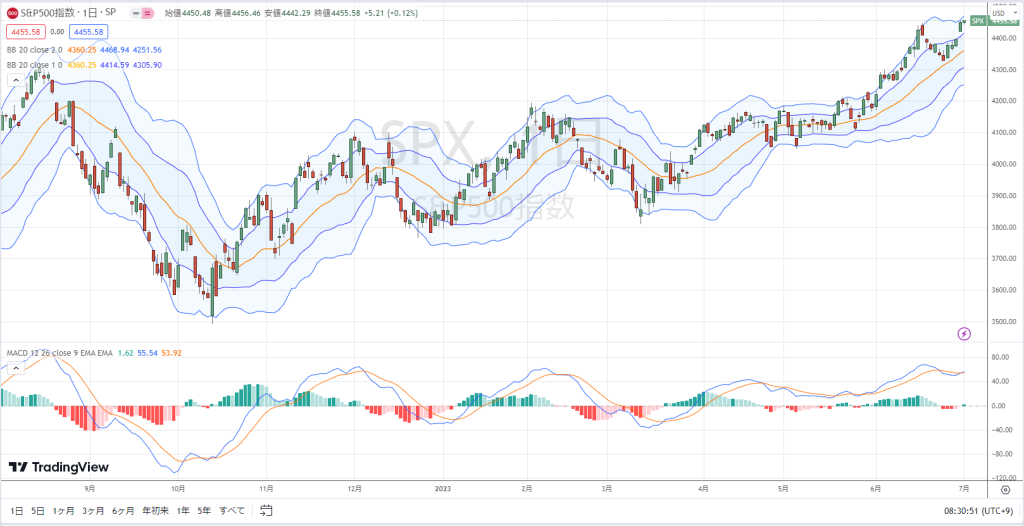Click the 3600.00 price axis label

pyautogui.click(x=1003, y=290)
